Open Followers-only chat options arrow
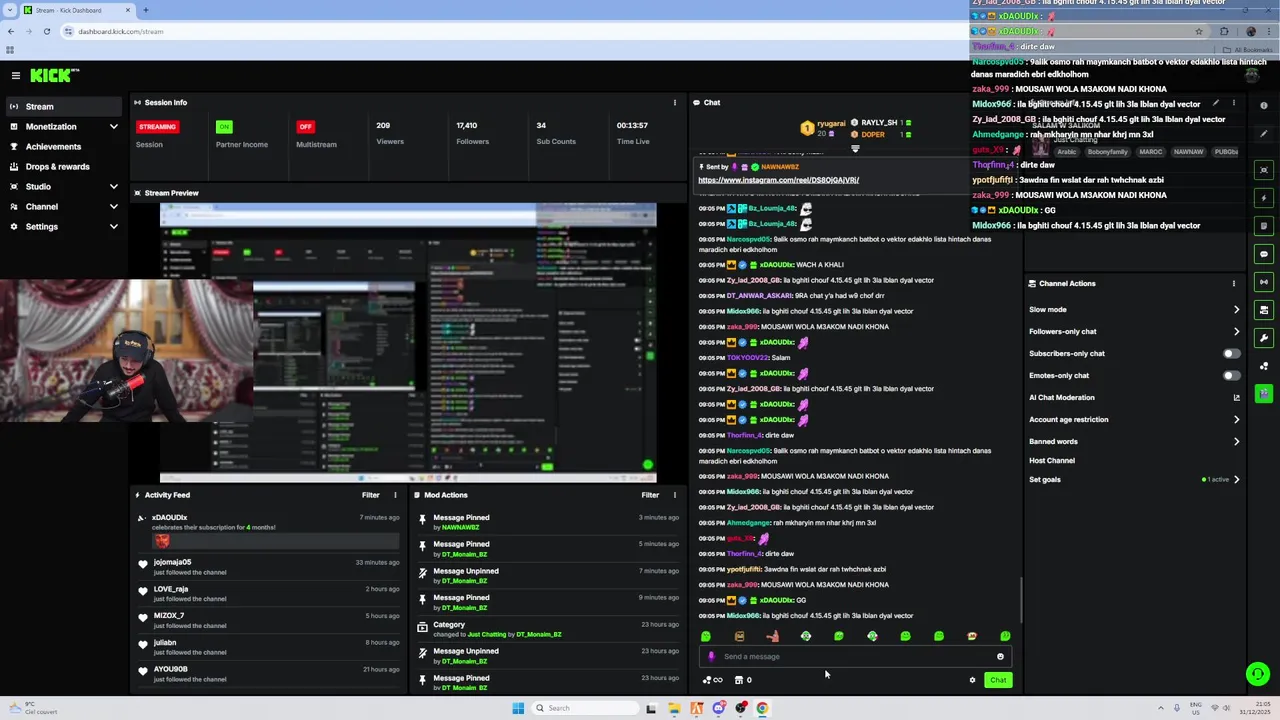 point(1236,332)
